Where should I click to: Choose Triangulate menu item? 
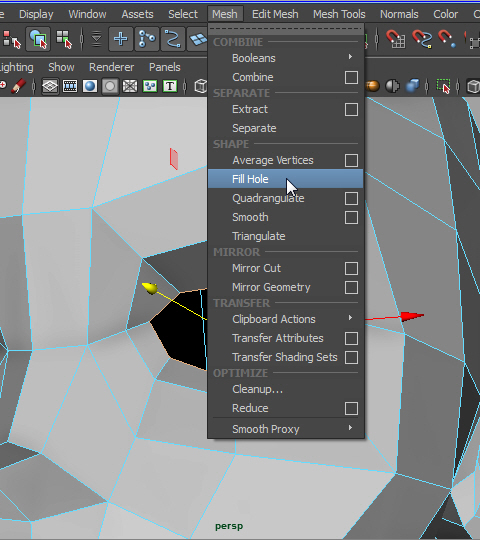click(x=259, y=236)
